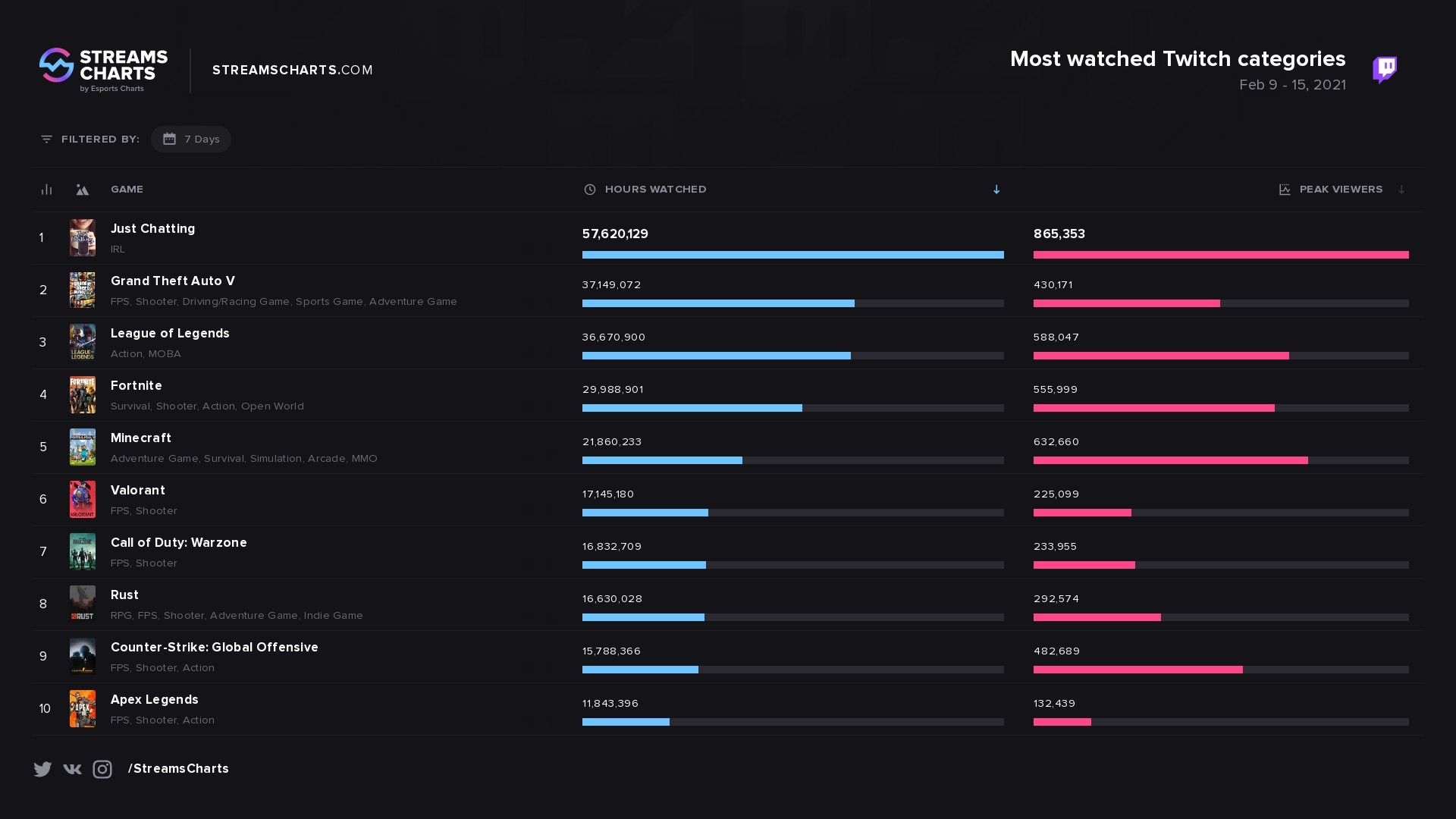The image size is (1456, 819).
Task: Click the rank bar-chart column icon
Action: (46, 190)
